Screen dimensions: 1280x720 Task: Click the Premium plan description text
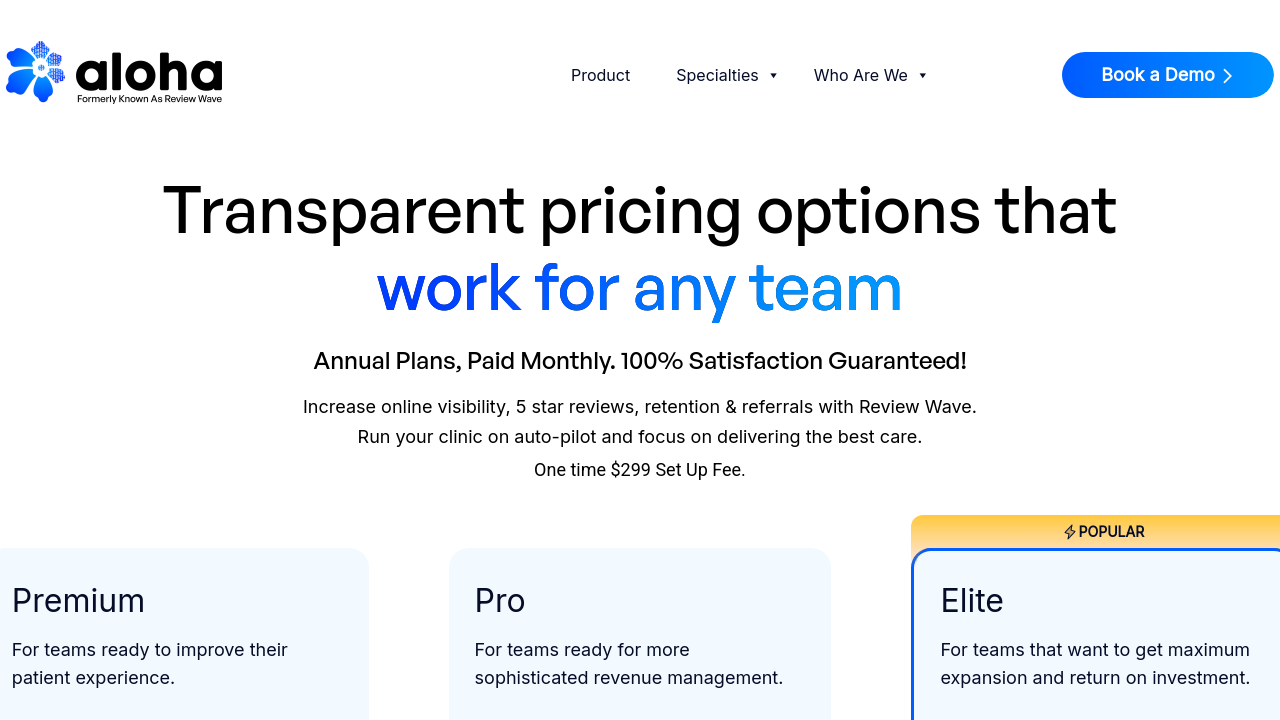(150, 664)
